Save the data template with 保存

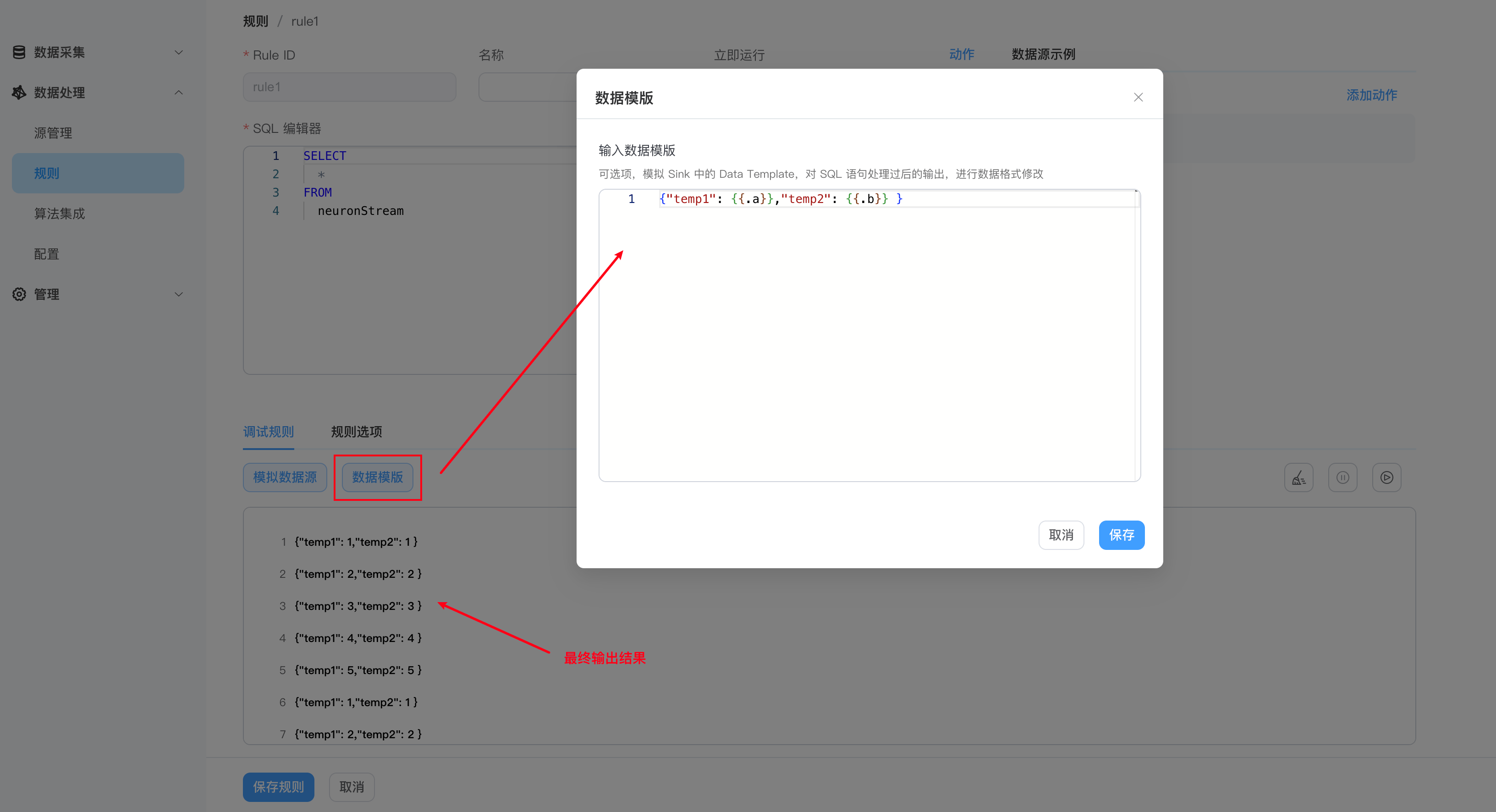point(1122,535)
